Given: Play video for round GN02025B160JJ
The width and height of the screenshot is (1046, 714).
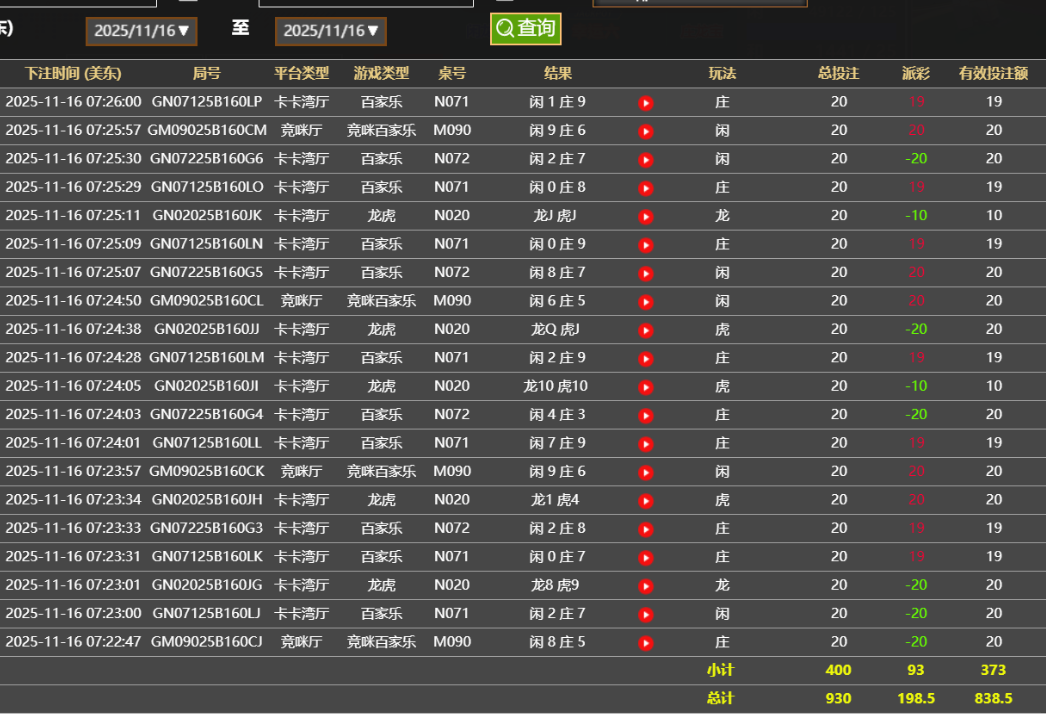Looking at the screenshot, I should (645, 329).
